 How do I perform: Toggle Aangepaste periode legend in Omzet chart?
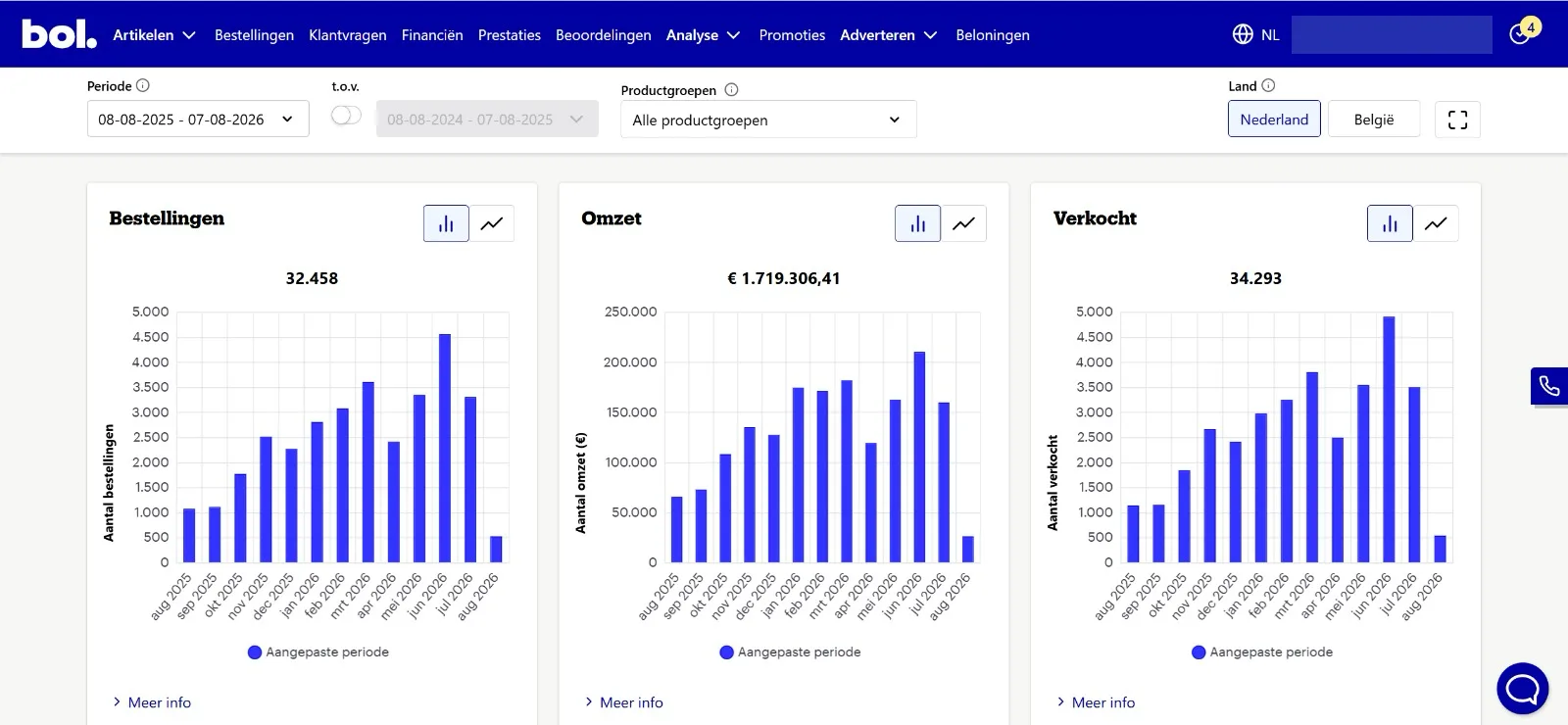(x=790, y=652)
